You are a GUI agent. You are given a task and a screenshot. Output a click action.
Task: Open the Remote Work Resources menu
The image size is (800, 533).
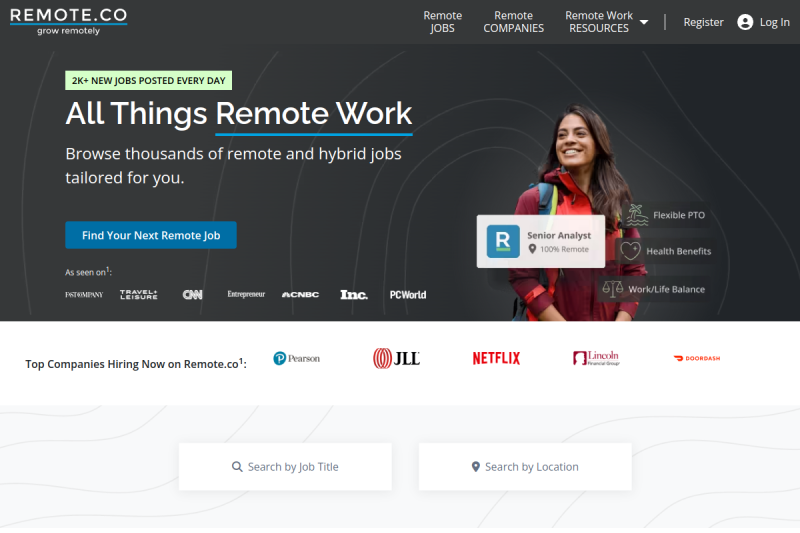point(599,22)
